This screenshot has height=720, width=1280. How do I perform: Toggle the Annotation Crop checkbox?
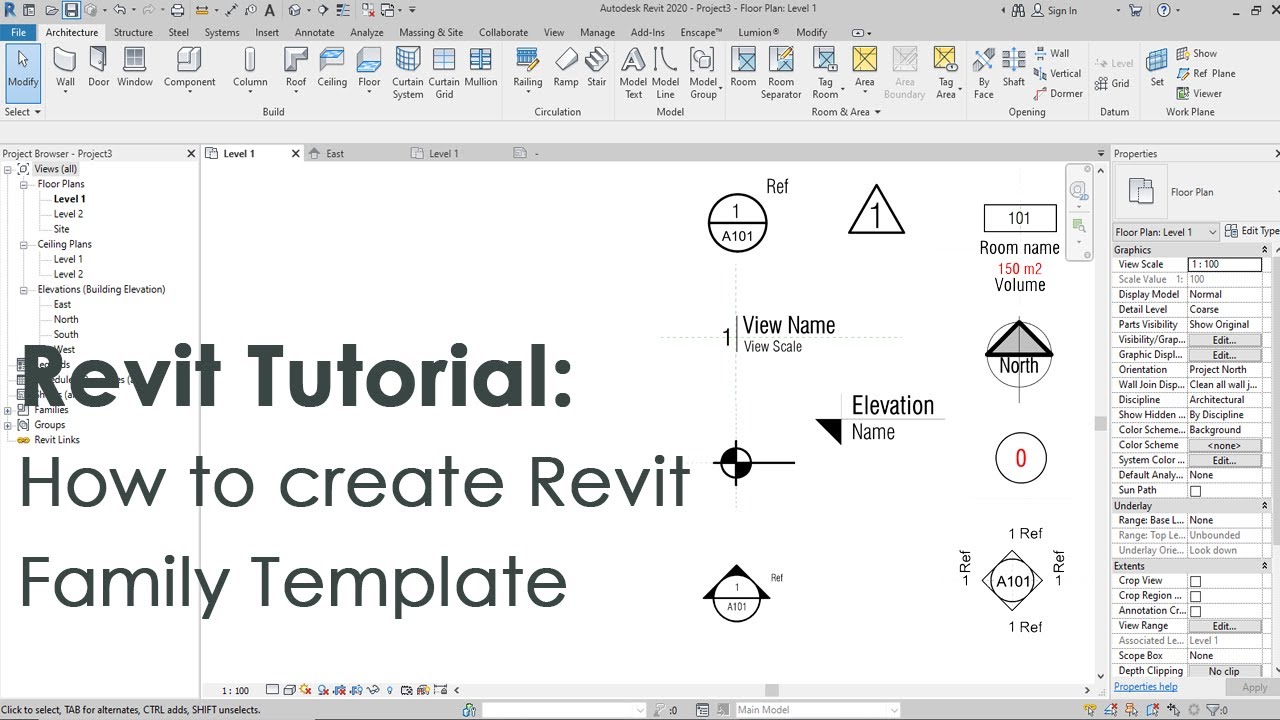click(1195, 611)
